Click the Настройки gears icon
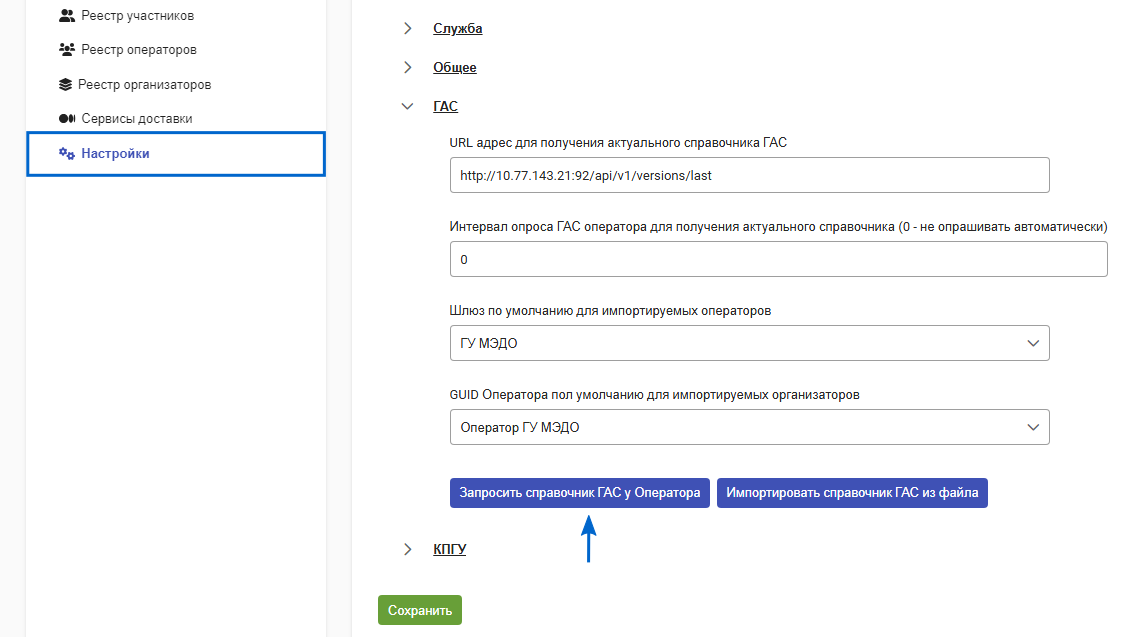Viewport: 1126px width, 637px height. point(67,153)
